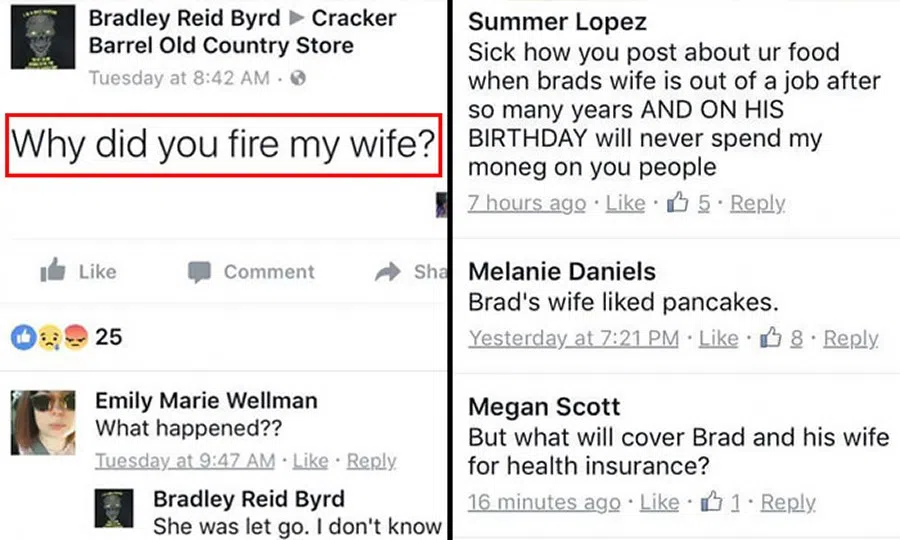Reply to Summer Lopez's comment

pos(757,203)
